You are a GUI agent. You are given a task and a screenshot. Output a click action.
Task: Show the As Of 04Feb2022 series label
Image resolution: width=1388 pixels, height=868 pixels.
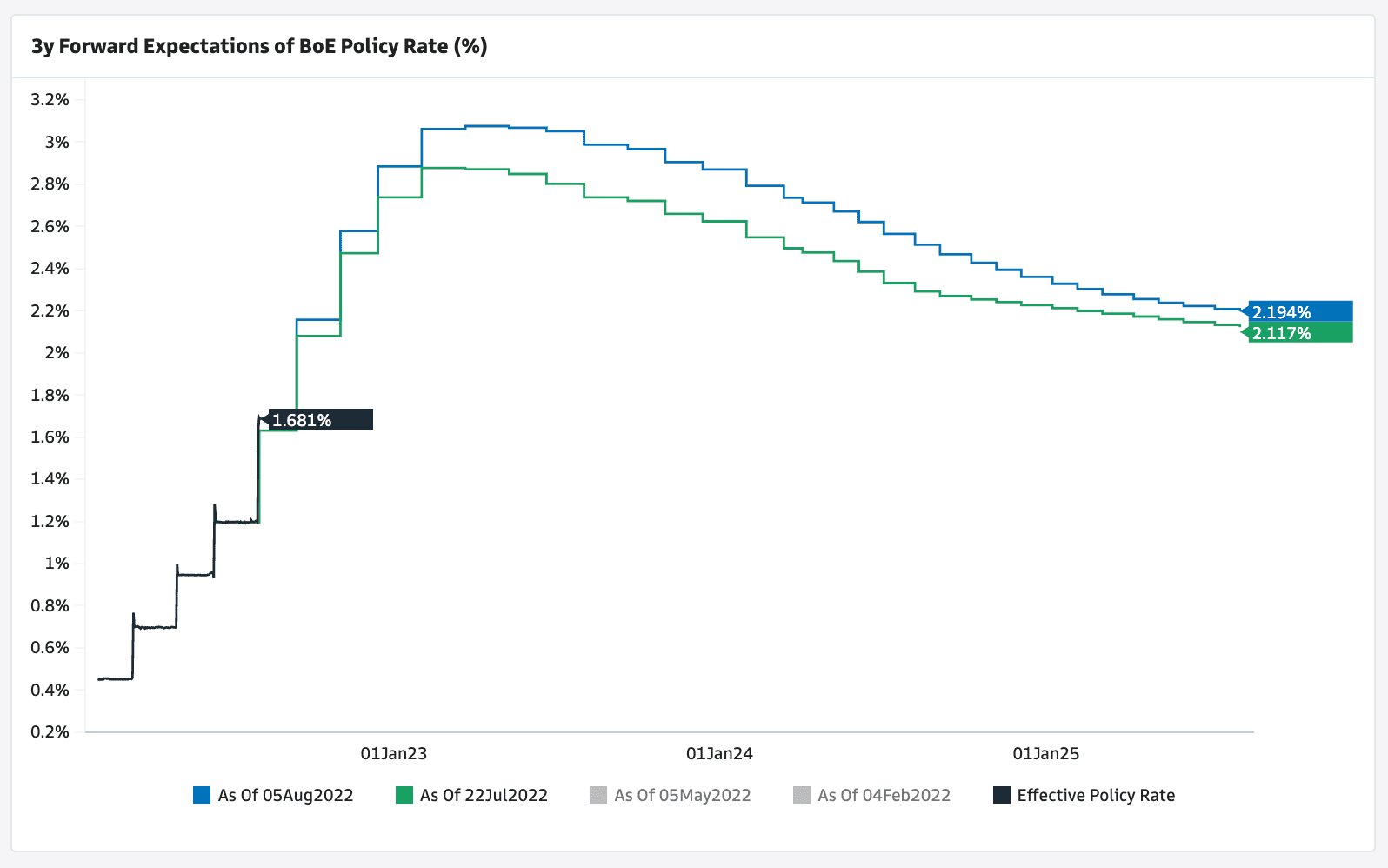(884, 795)
